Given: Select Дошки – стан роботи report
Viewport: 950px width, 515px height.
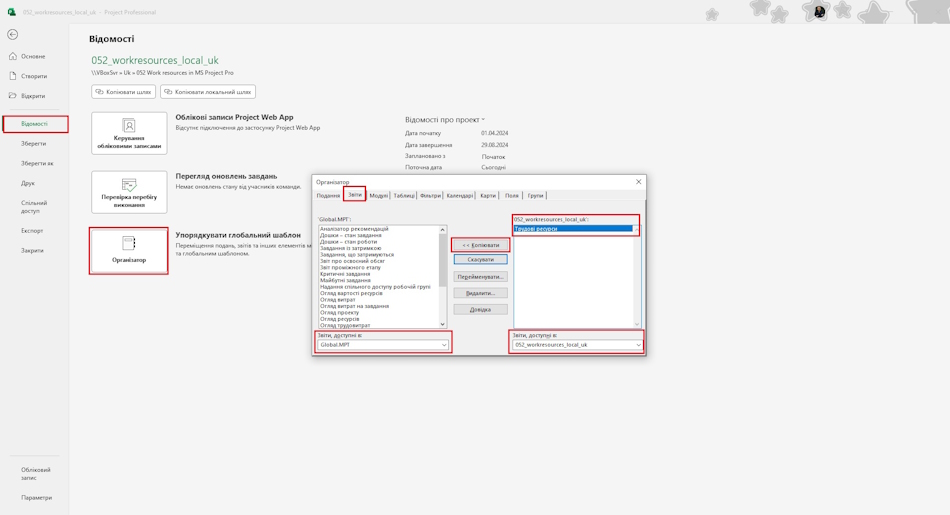Looking at the screenshot, I should tap(348, 242).
